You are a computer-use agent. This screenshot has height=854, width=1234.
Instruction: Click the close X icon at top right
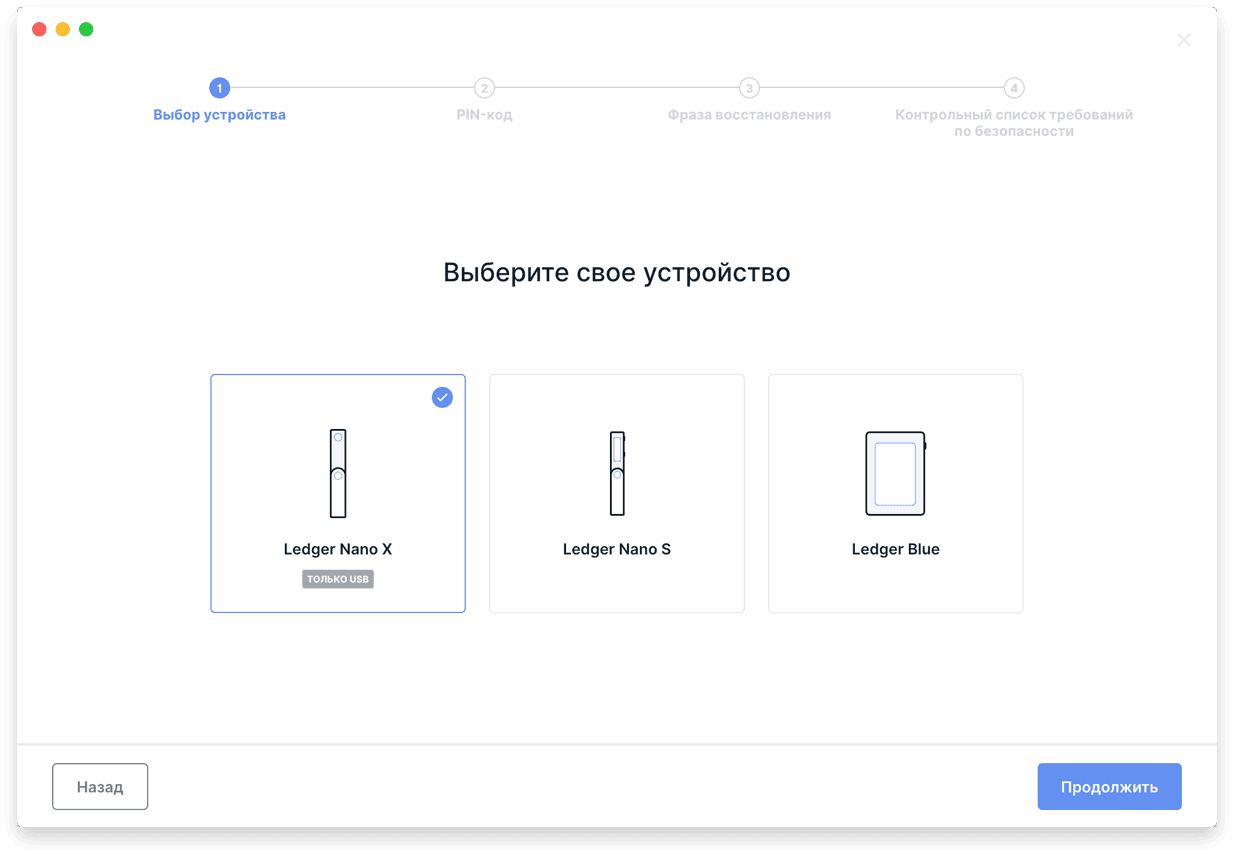point(1184,40)
